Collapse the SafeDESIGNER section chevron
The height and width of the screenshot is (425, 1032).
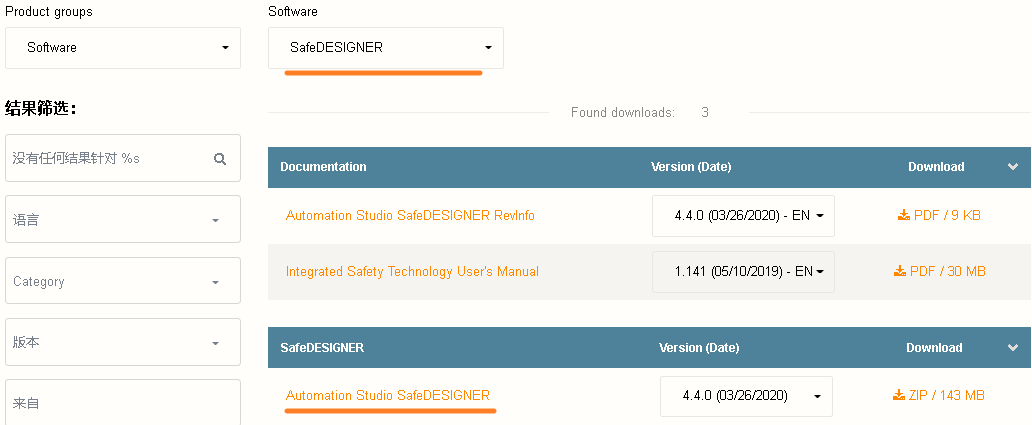1013,348
